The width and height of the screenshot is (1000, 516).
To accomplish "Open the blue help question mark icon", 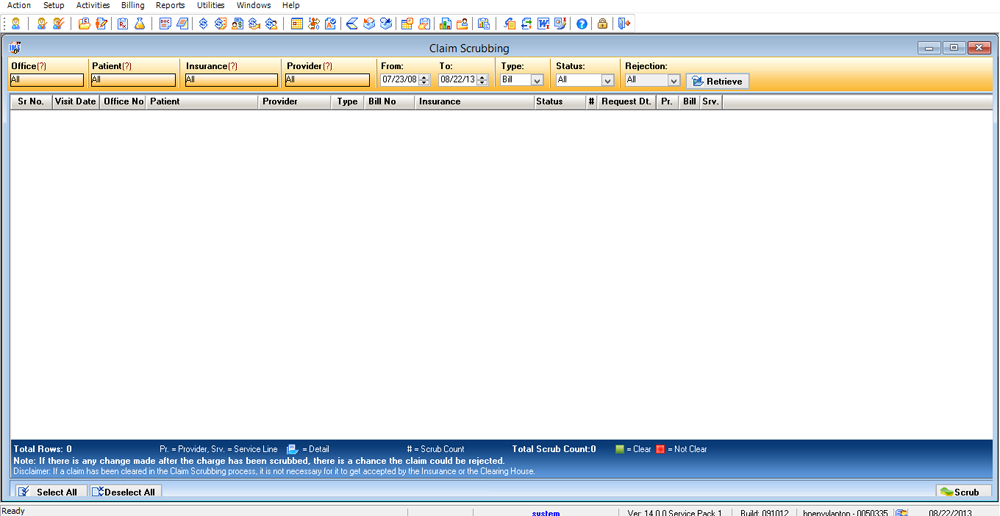I will (582, 24).
